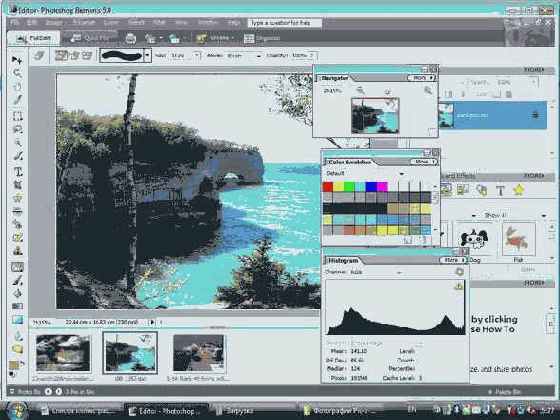Image resolution: width=560 pixels, height=420 pixels.
Task: Click MORE on the Layers palette header
Action: [534, 70]
